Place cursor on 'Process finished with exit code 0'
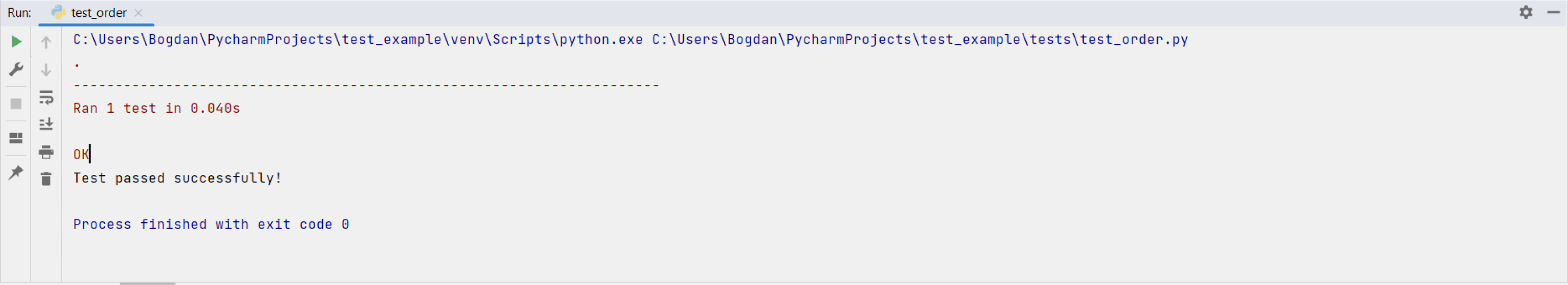The image size is (1568, 285). 211,225
